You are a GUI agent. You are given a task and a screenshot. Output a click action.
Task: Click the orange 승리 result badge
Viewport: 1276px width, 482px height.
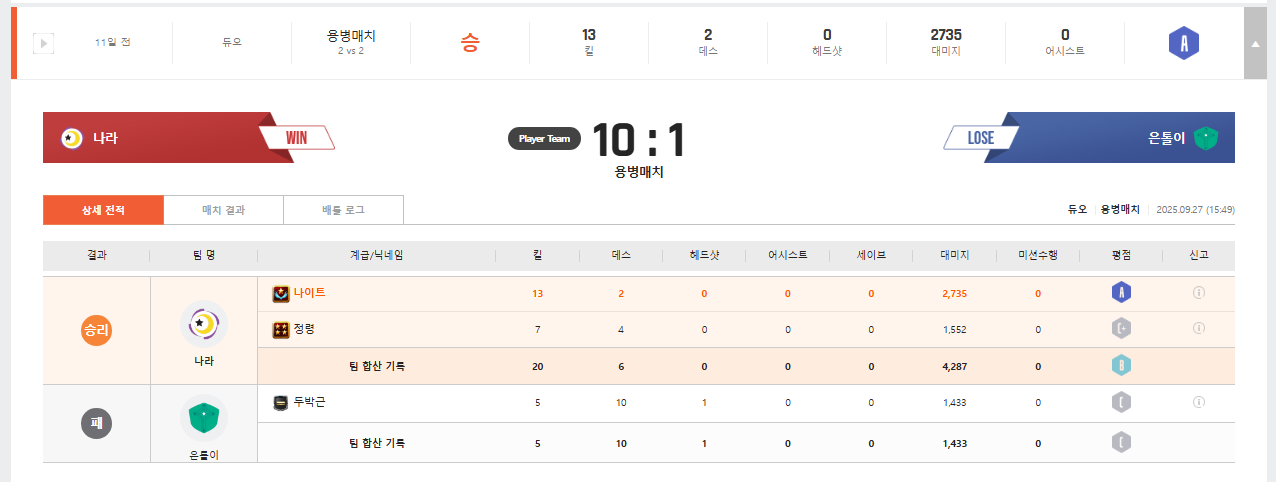(96, 329)
